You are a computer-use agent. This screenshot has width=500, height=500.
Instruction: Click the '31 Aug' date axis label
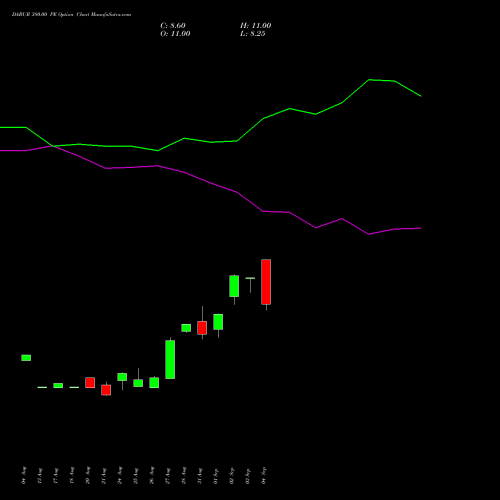click(x=200, y=475)
